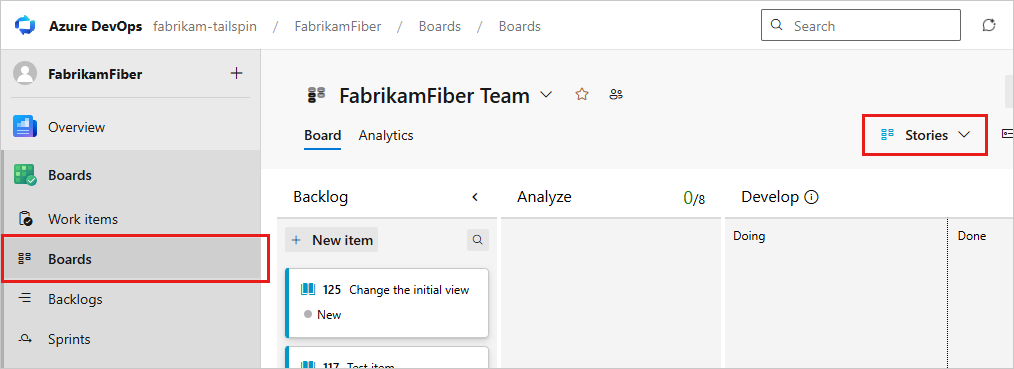Collapse the Backlog column using the chevron
The width and height of the screenshot is (1014, 369).
(x=475, y=197)
